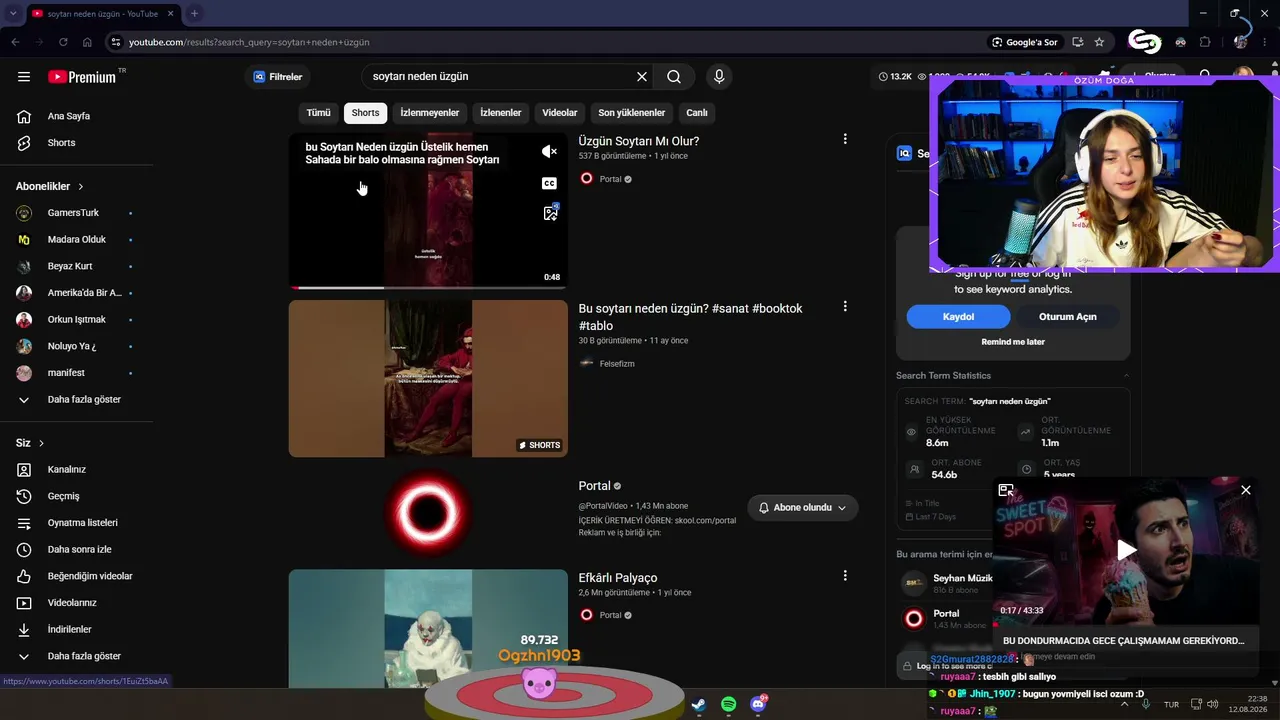Select the İzlenenler filter chip
The height and width of the screenshot is (720, 1280).
click(x=500, y=113)
